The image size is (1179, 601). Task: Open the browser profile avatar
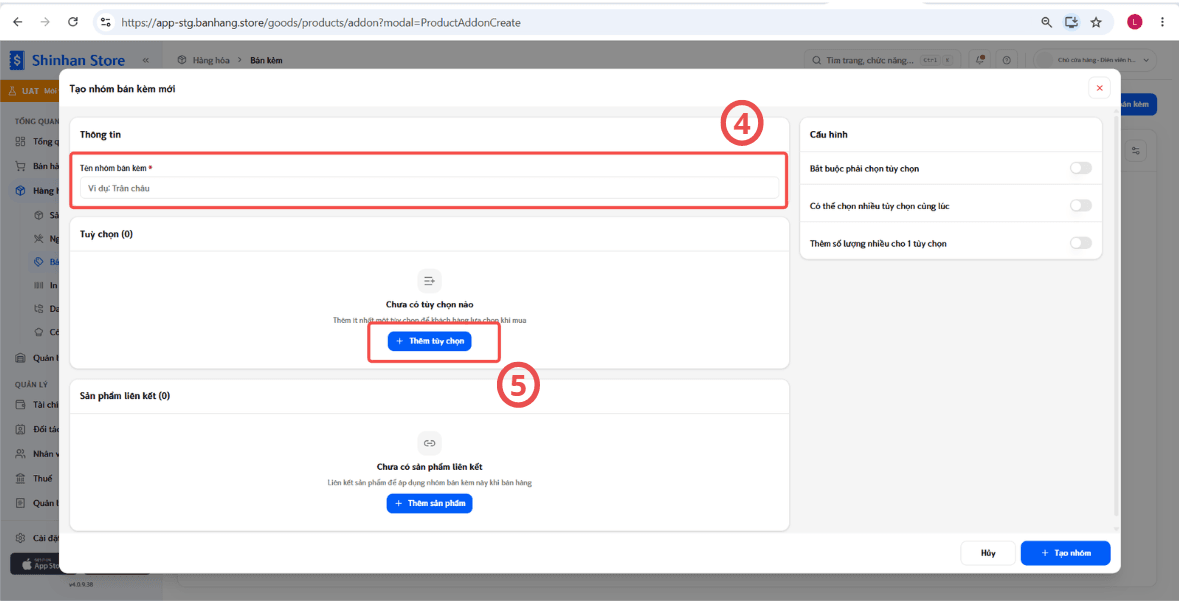pos(1135,23)
